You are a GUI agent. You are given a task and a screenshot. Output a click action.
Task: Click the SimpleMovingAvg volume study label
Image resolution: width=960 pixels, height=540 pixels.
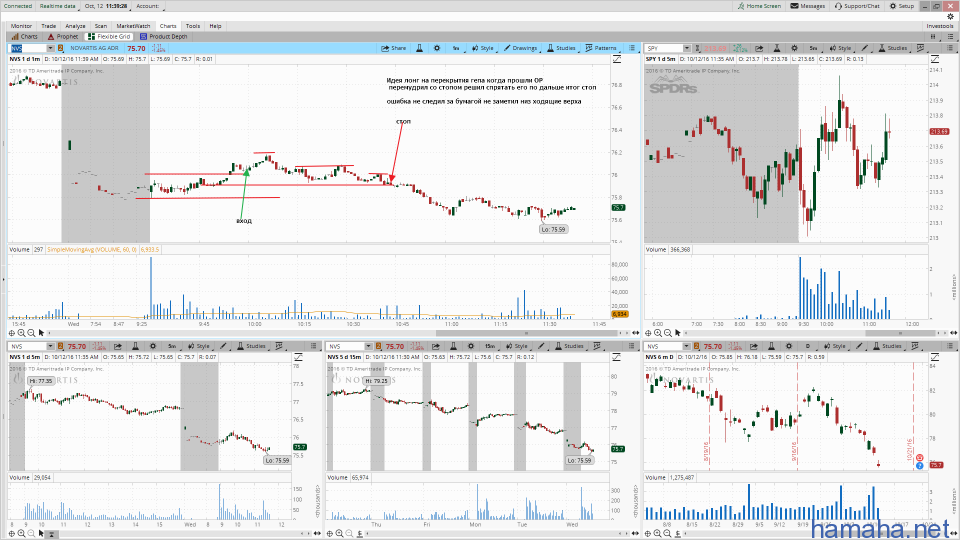[x=92, y=249]
